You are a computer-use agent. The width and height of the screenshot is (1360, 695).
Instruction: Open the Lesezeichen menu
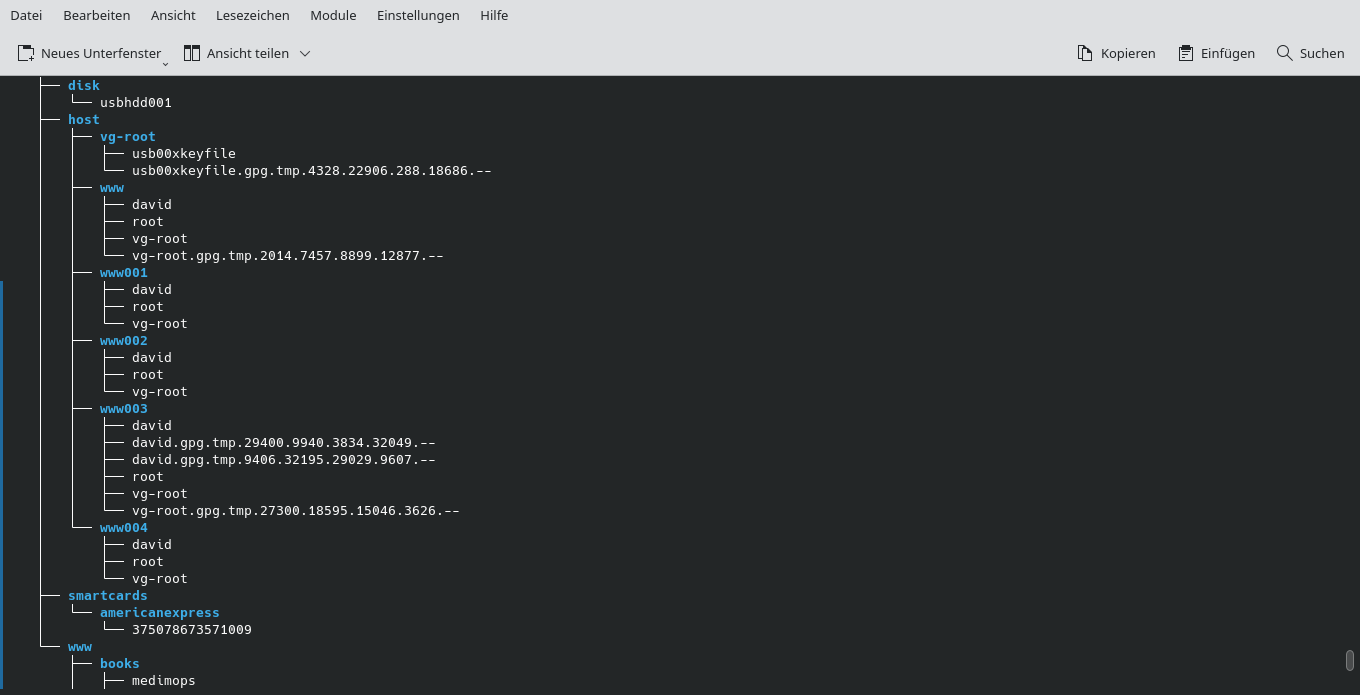[251, 15]
